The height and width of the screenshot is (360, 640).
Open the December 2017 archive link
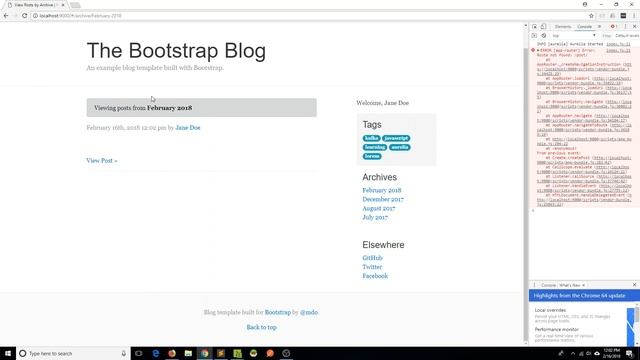pyautogui.click(x=383, y=199)
